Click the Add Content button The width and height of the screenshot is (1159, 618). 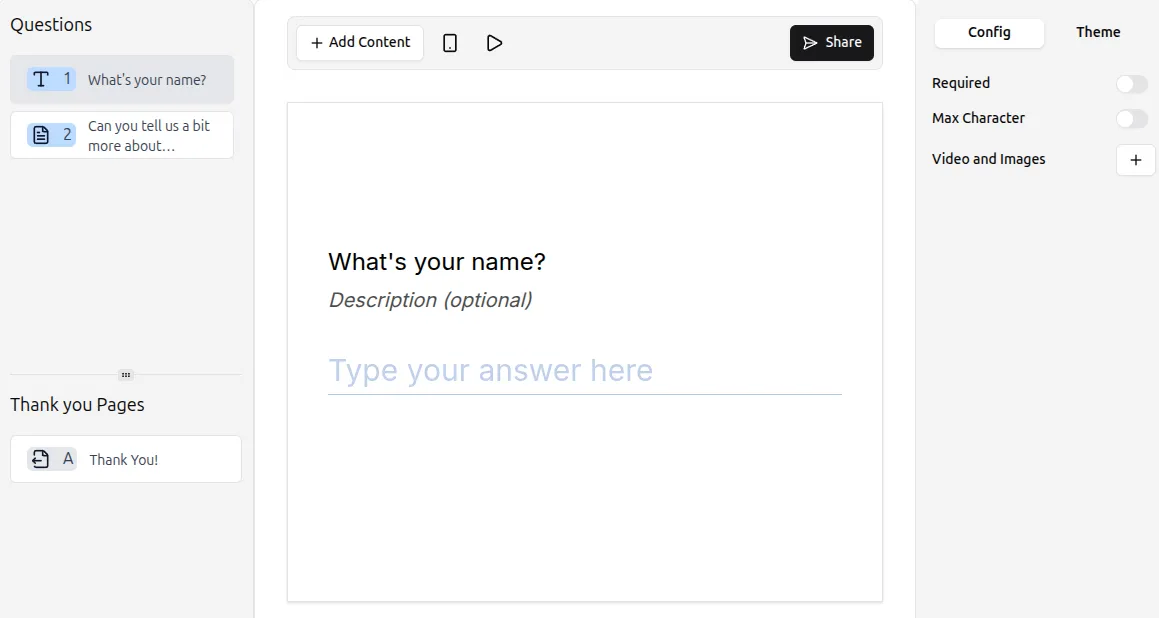(359, 42)
